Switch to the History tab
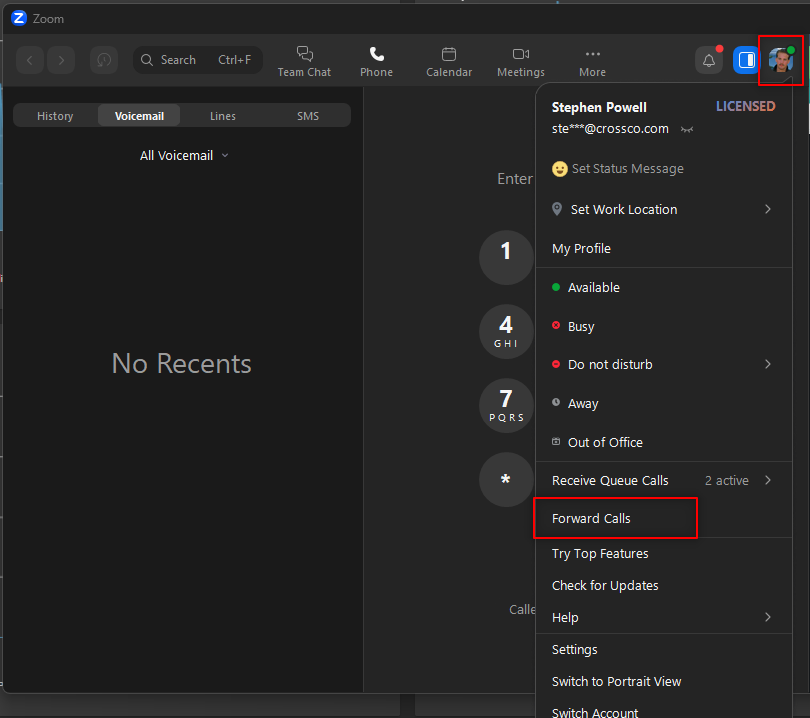 55,116
